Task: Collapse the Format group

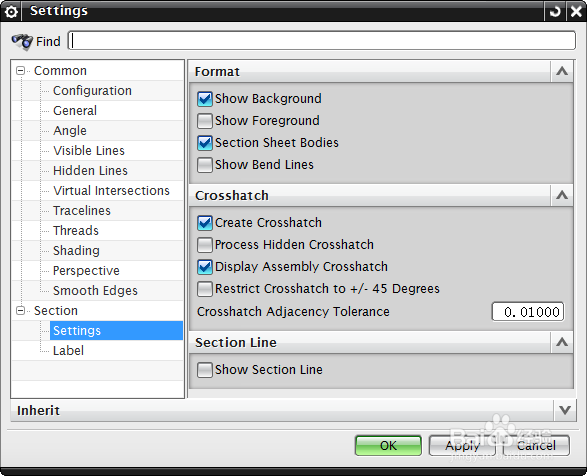Action: pyautogui.click(x=562, y=71)
